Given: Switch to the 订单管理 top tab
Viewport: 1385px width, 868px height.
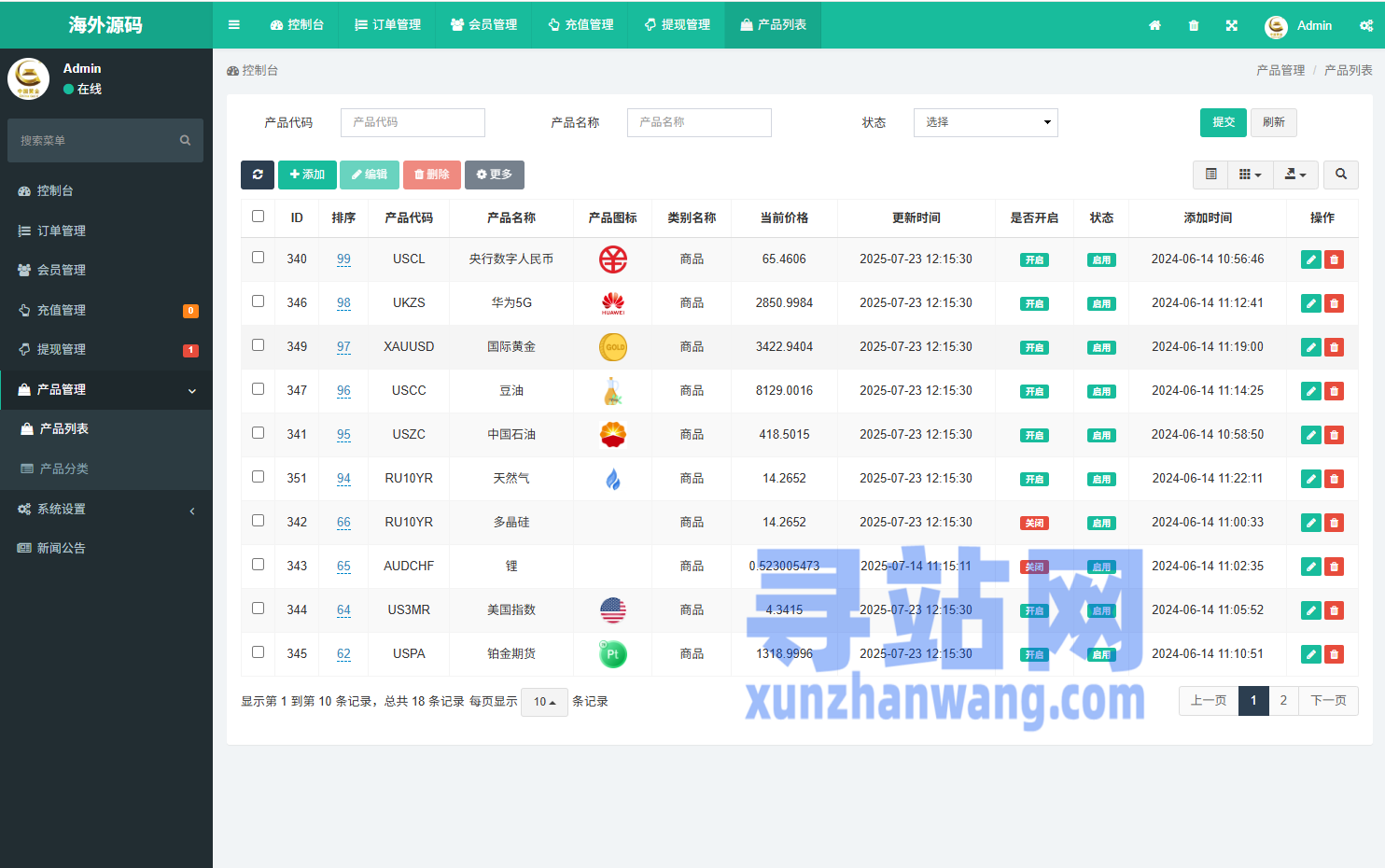Looking at the screenshot, I should (387, 25).
